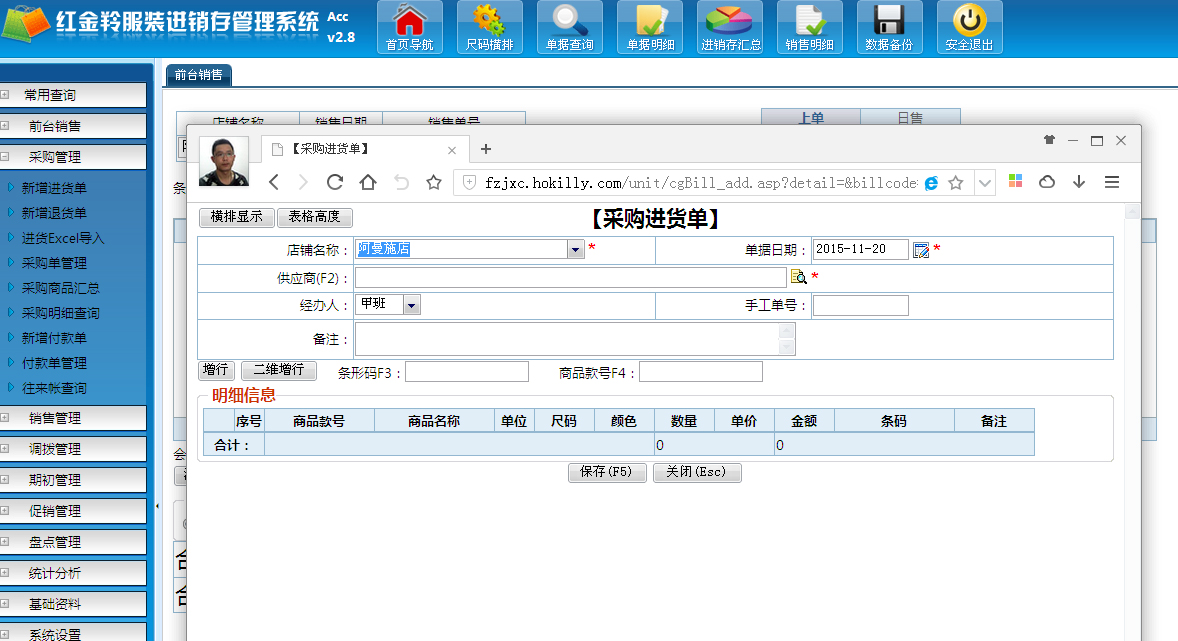This screenshot has width=1178, height=641.
Task: Click the 尺码横排 gear icon
Action: click(x=489, y=22)
